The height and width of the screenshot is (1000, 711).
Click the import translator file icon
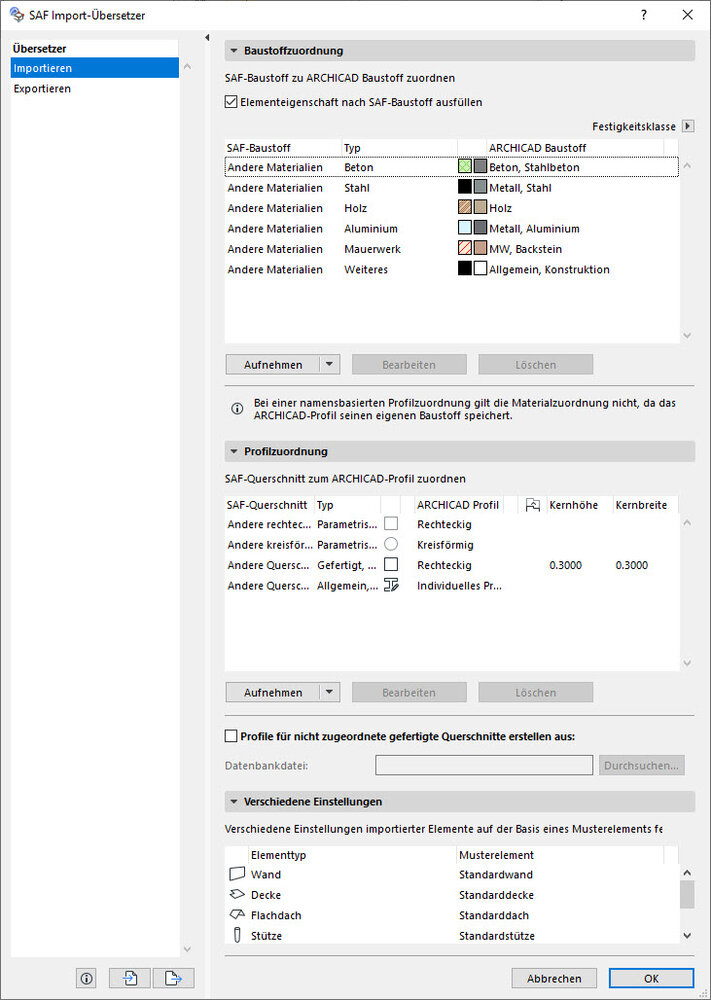click(x=130, y=978)
